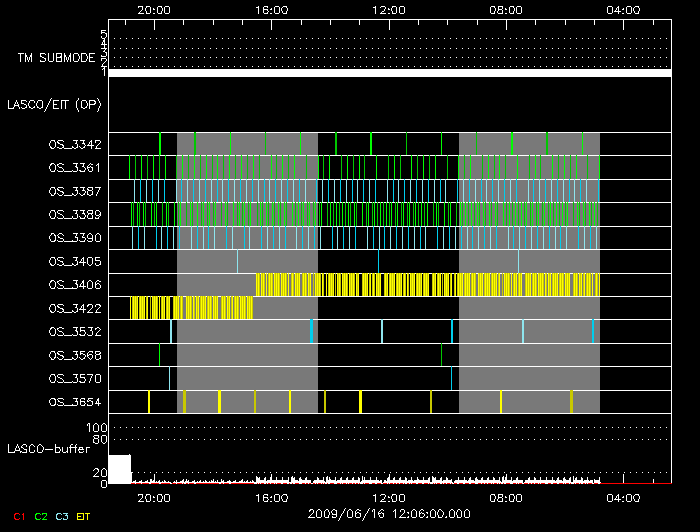This screenshot has width=700, height=532.
Task: Click the C3 legend entry
Action: pos(62,516)
